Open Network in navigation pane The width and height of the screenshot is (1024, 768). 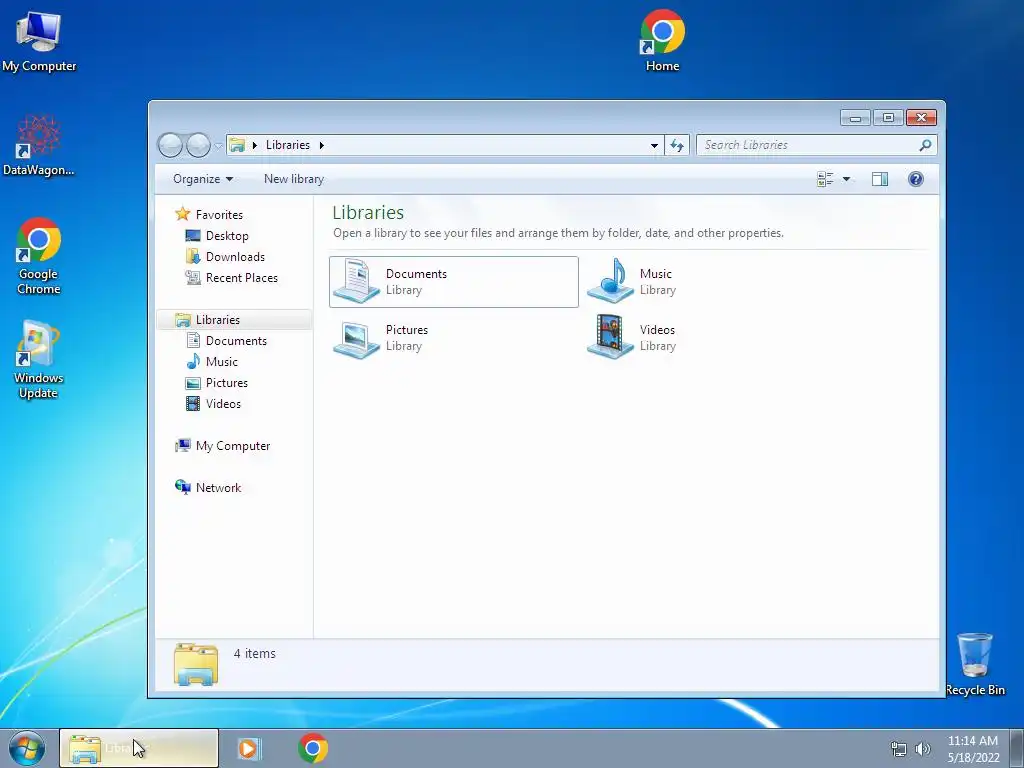pos(218,487)
